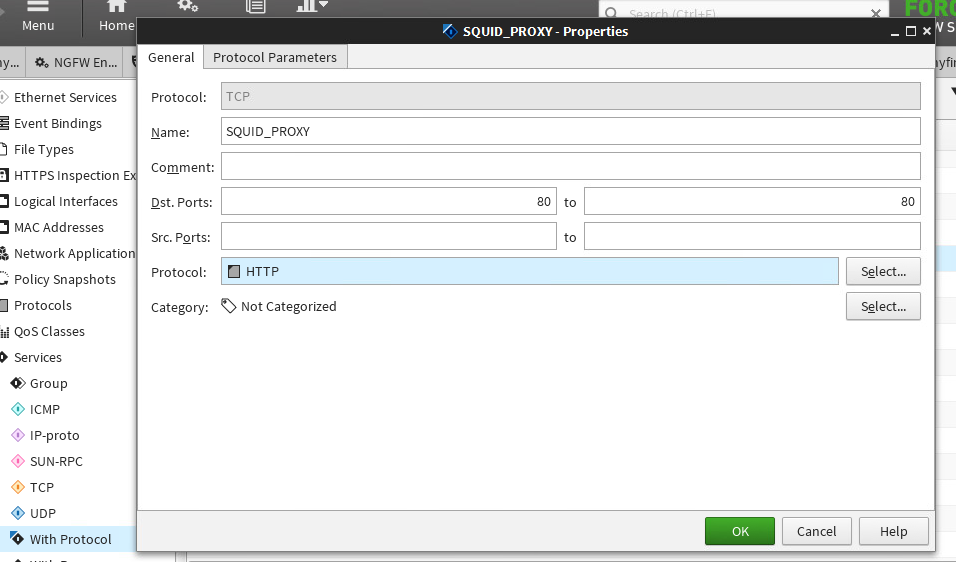Open the UDP services branch
Viewport: 956px width, 562px height.
[43, 514]
